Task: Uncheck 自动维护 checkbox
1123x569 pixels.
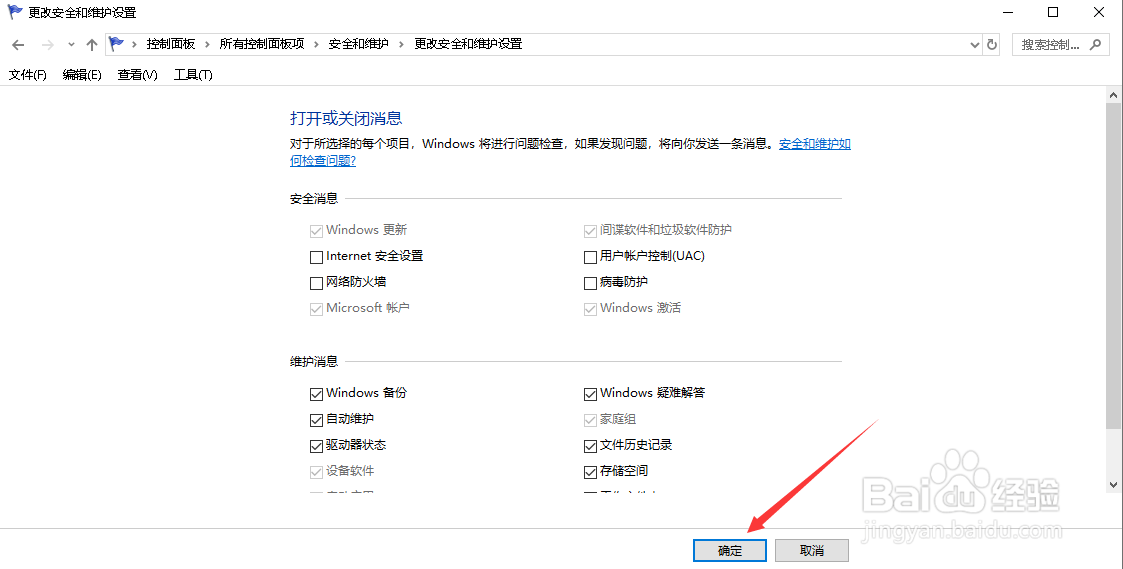Action: coord(316,419)
